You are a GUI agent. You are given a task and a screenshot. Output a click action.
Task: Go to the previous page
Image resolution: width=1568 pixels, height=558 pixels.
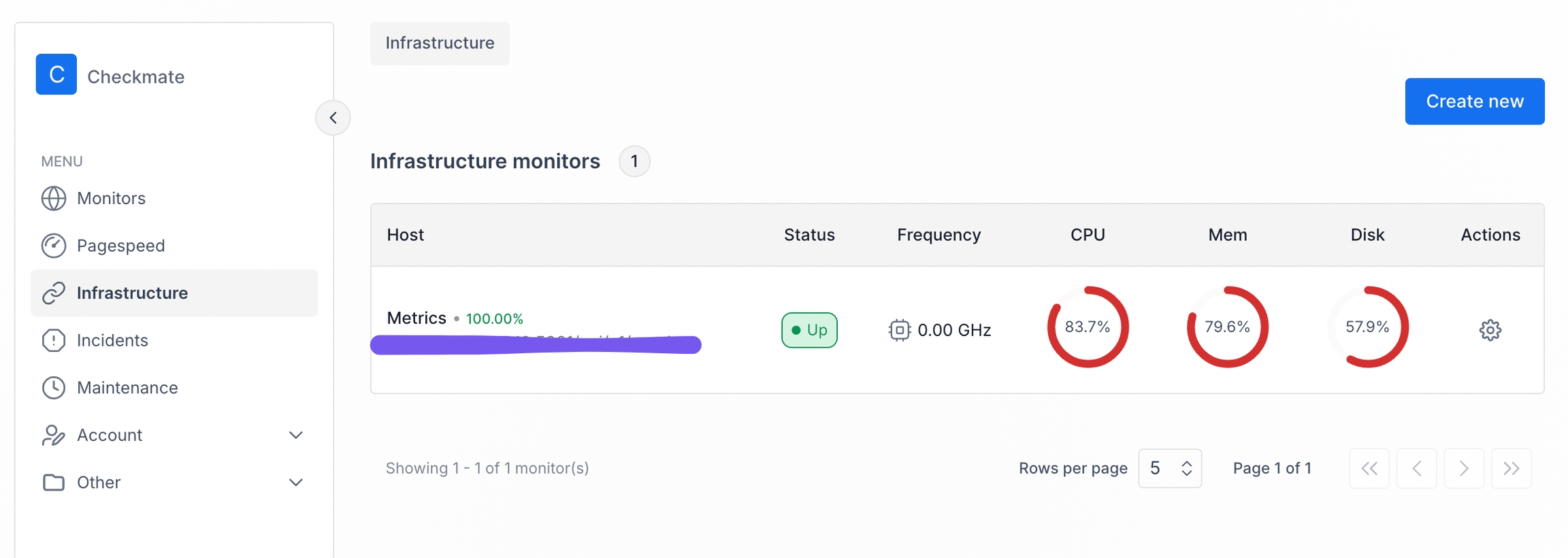(x=1416, y=468)
